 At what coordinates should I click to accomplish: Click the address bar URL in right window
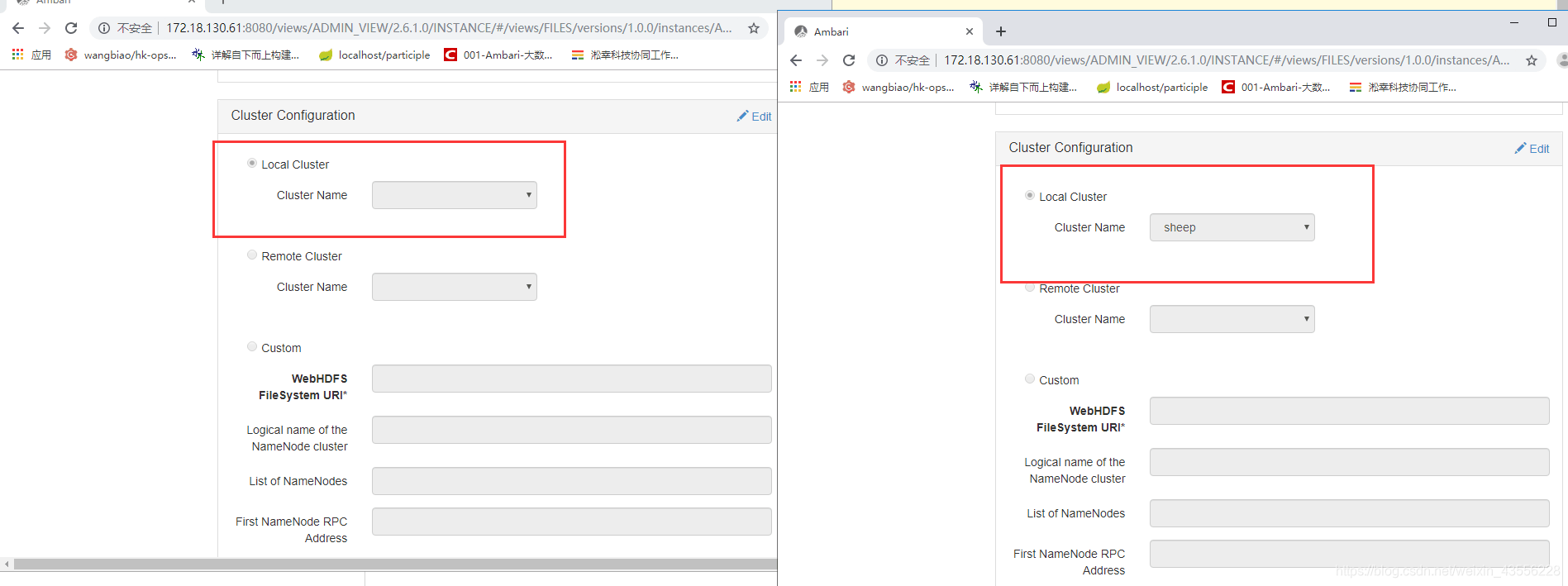coord(1227,60)
